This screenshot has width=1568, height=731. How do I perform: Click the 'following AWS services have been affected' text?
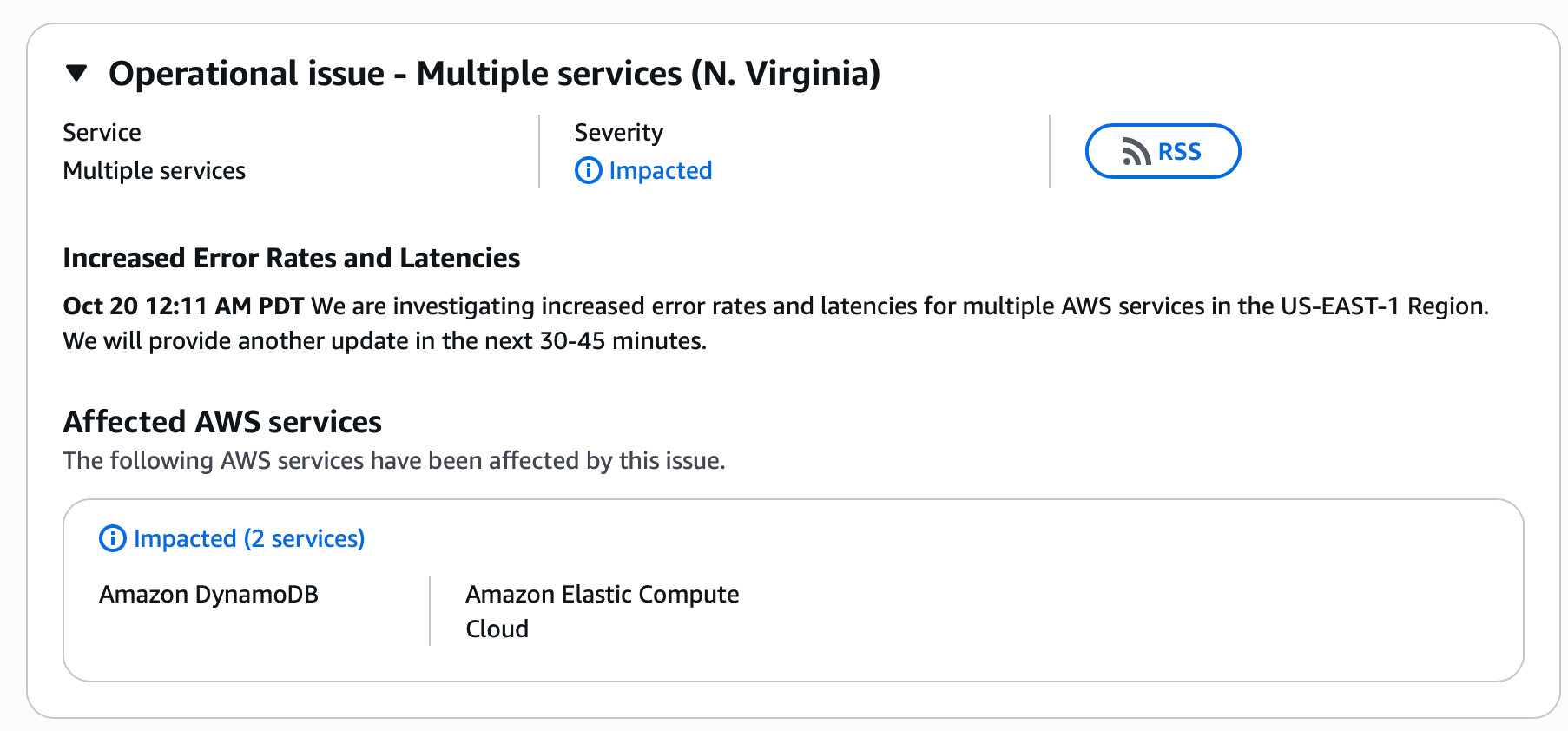click(393, 461)
